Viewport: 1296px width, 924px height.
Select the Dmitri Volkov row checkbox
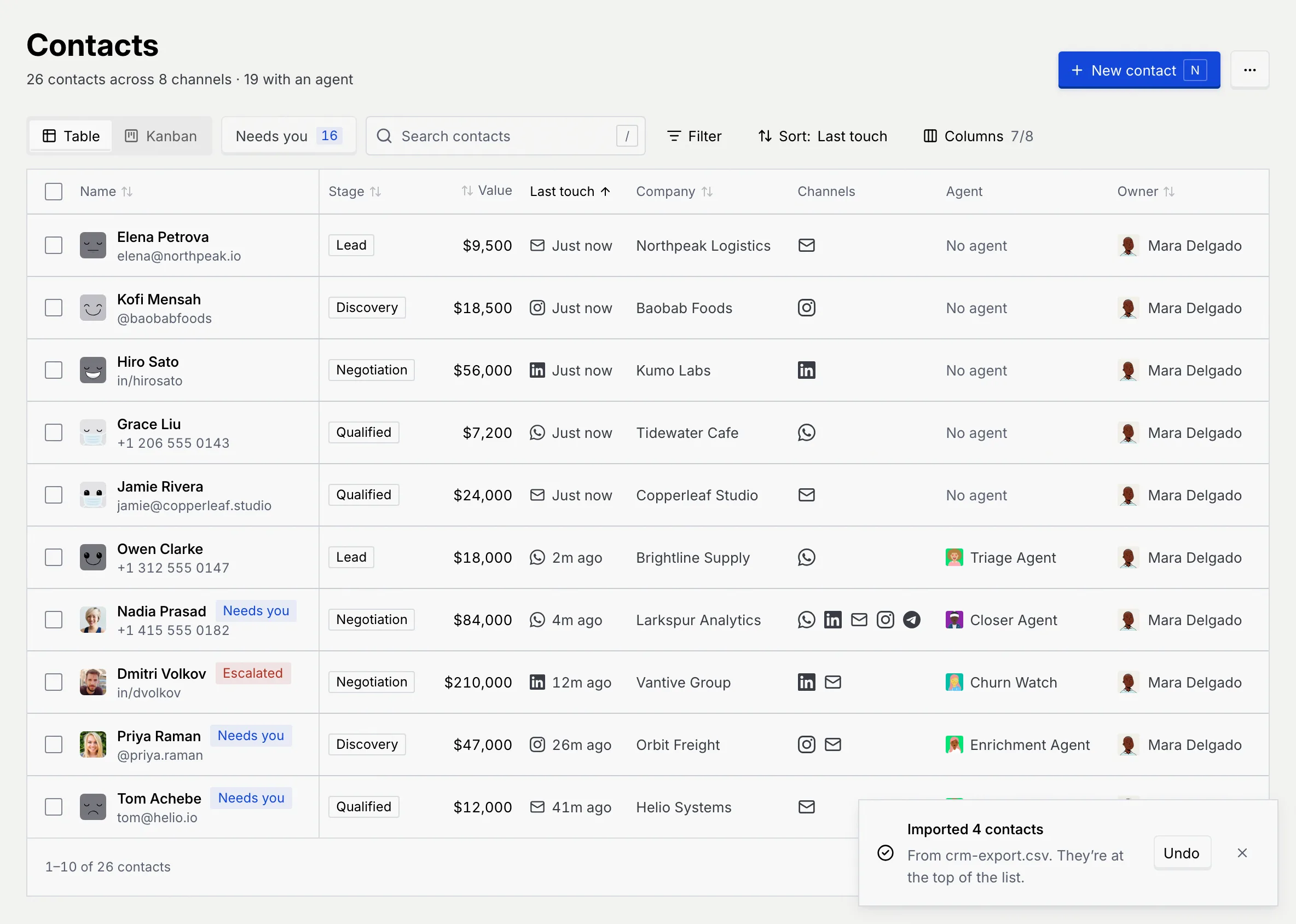click(x=54, y=682)
